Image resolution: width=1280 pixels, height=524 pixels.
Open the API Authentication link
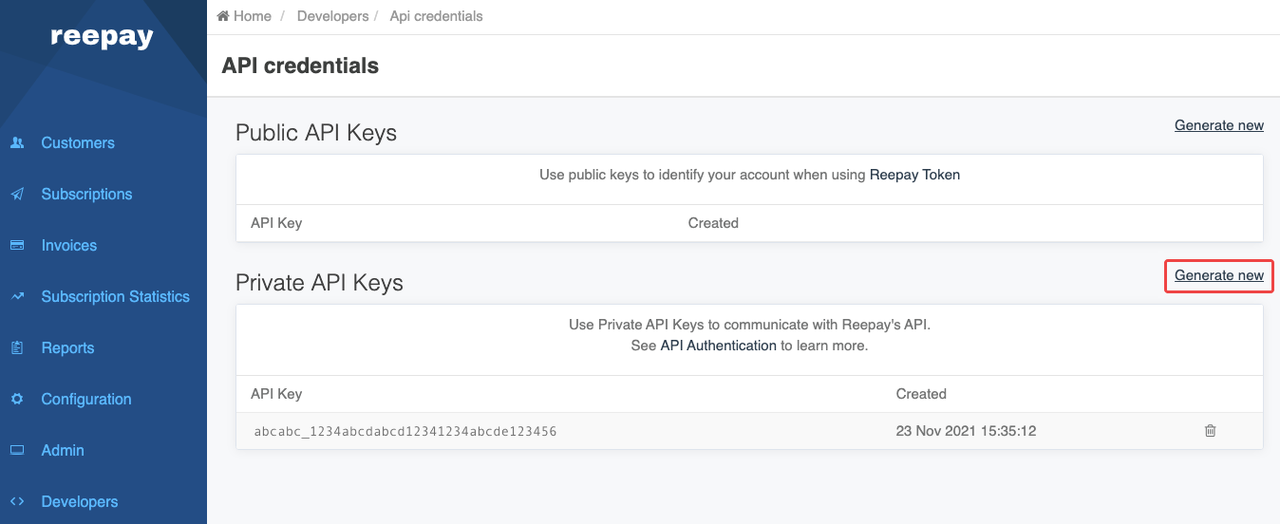(x=718, y=345)
